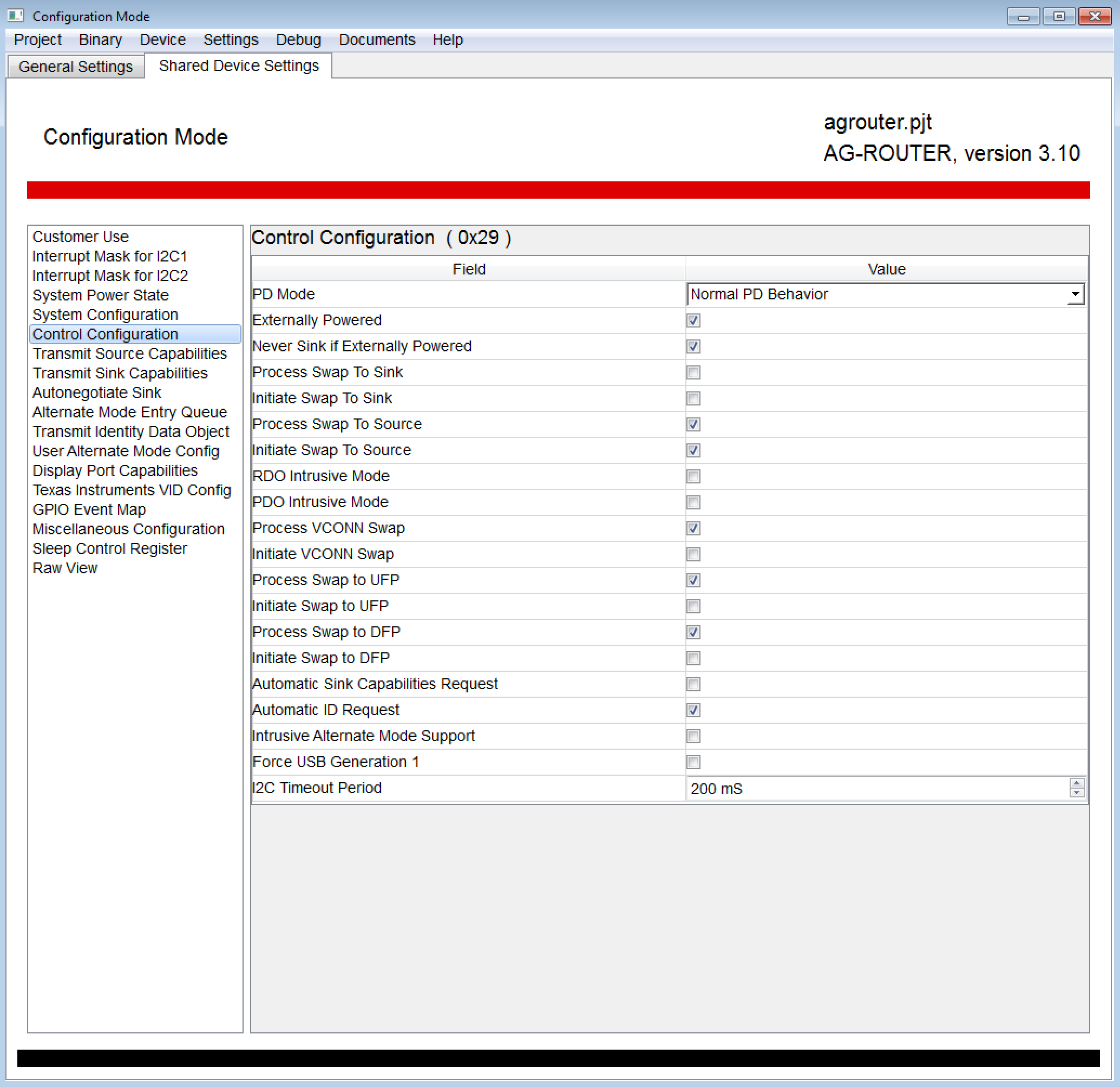Toggle Process VCONN Swap checkbox
The width and height of the screenshot is (1120, 1087).
pos(694,529)
